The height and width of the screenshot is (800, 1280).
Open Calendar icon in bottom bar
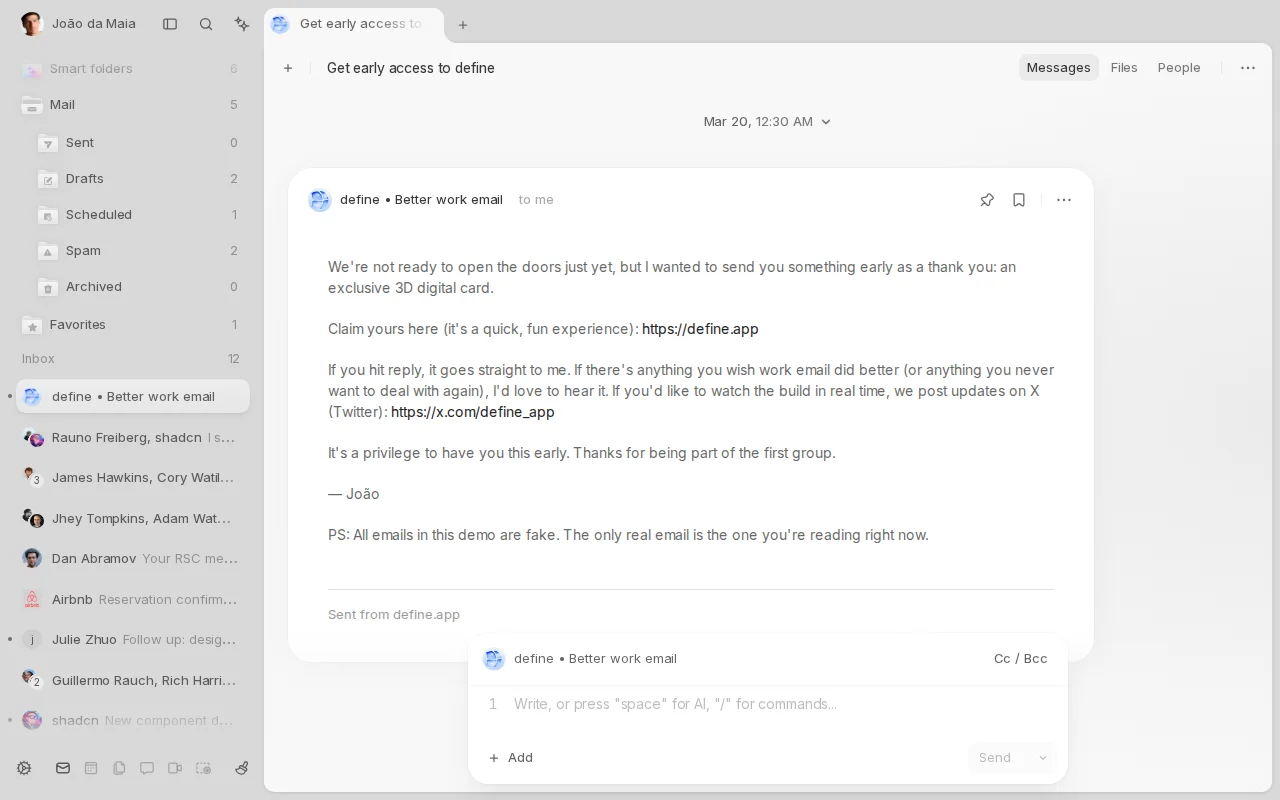[x=91, y=768]
